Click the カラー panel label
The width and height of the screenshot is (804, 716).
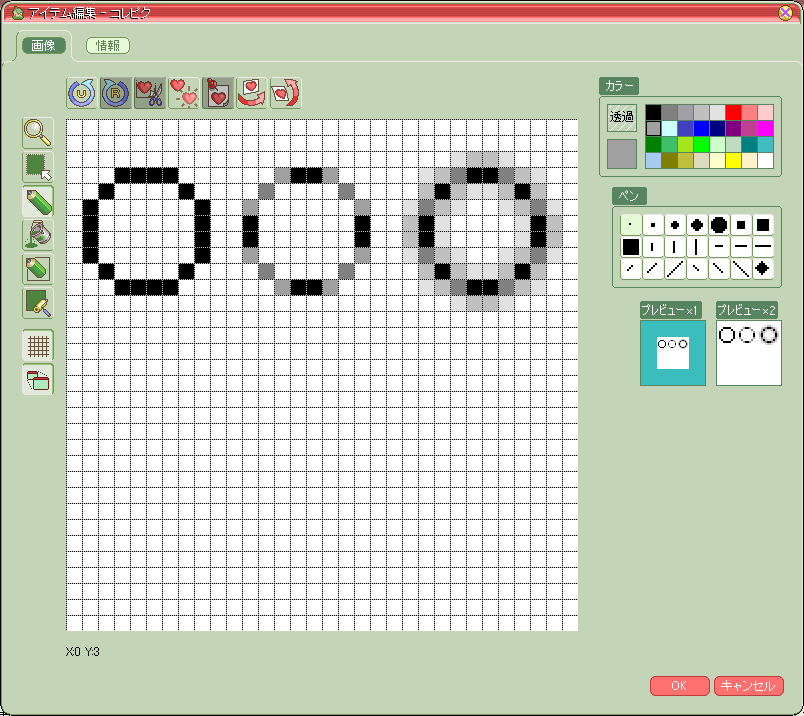pyautogui.click(x=619, y=86)
